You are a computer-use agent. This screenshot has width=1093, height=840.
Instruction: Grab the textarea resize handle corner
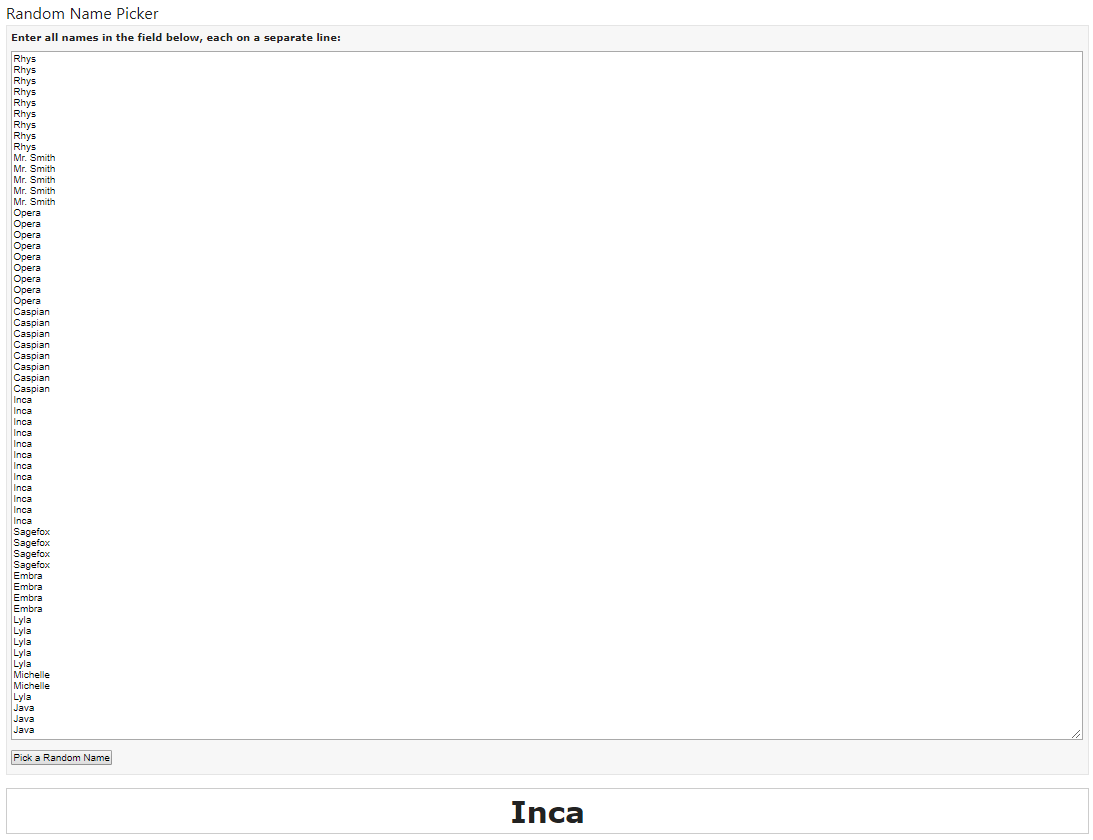[1076, 733]
